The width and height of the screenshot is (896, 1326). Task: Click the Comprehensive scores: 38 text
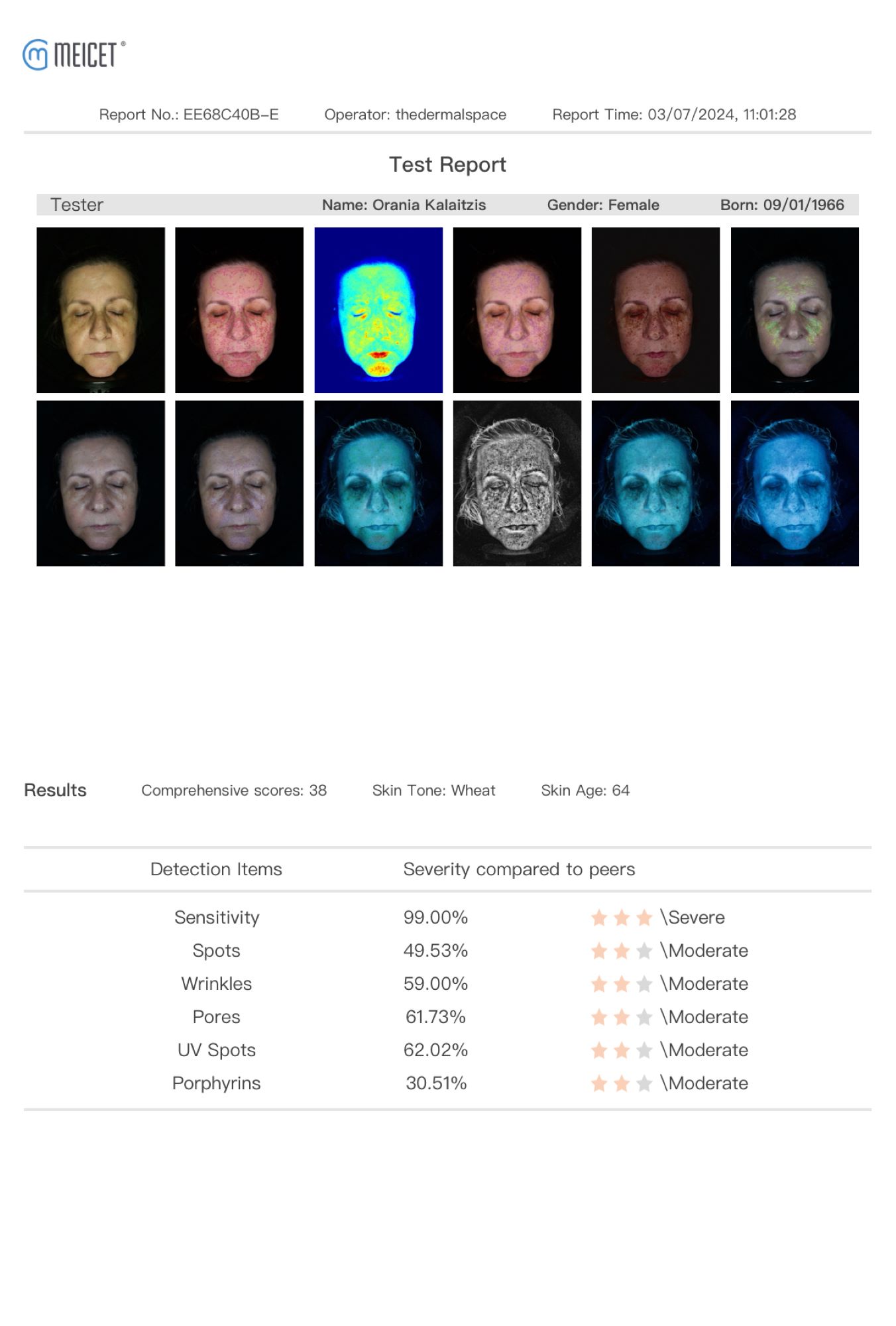(x=234, y=790)
